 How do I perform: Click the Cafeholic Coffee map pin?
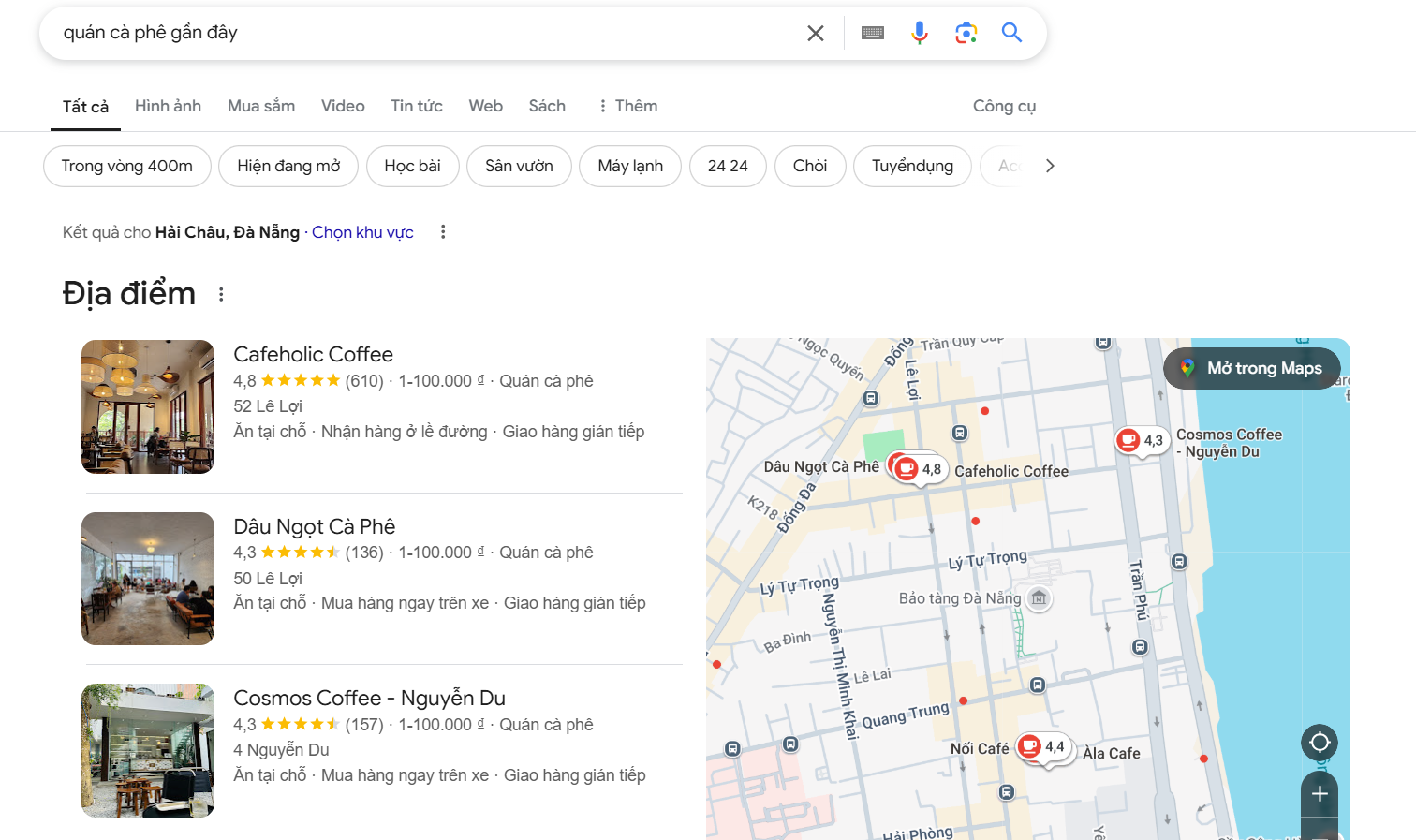click(x=907, y=468)
